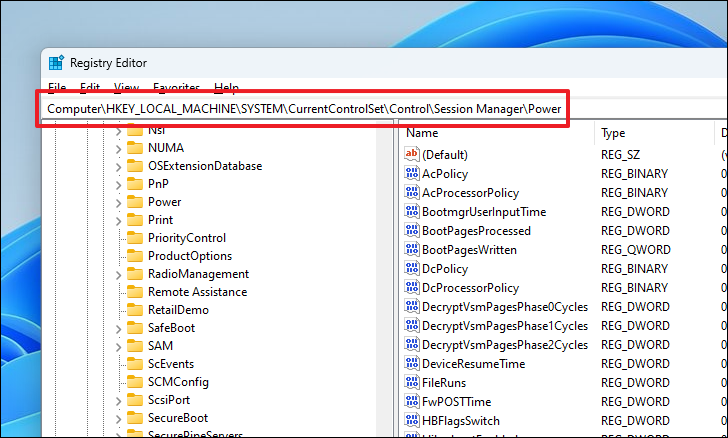Open the Favorites menu
728x438 pixels.
pos(176,87)
